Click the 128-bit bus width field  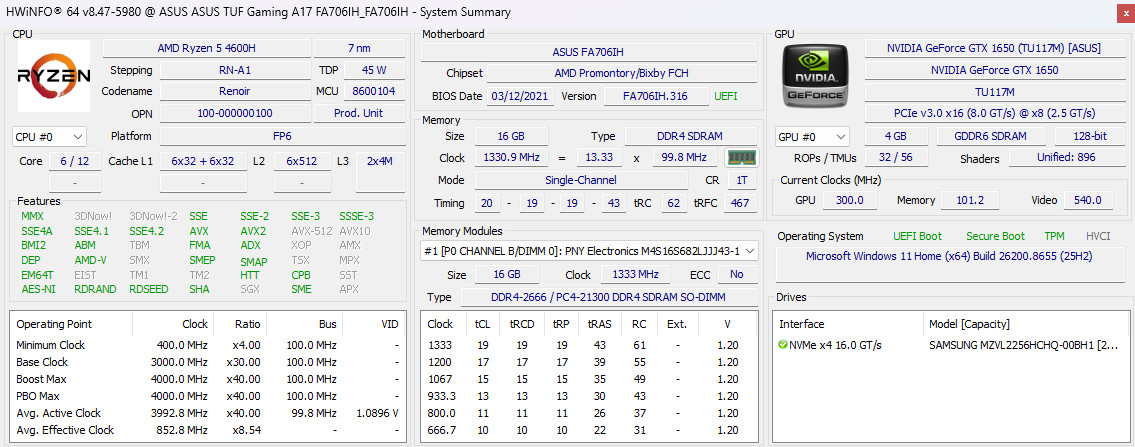click(1089, 136)
